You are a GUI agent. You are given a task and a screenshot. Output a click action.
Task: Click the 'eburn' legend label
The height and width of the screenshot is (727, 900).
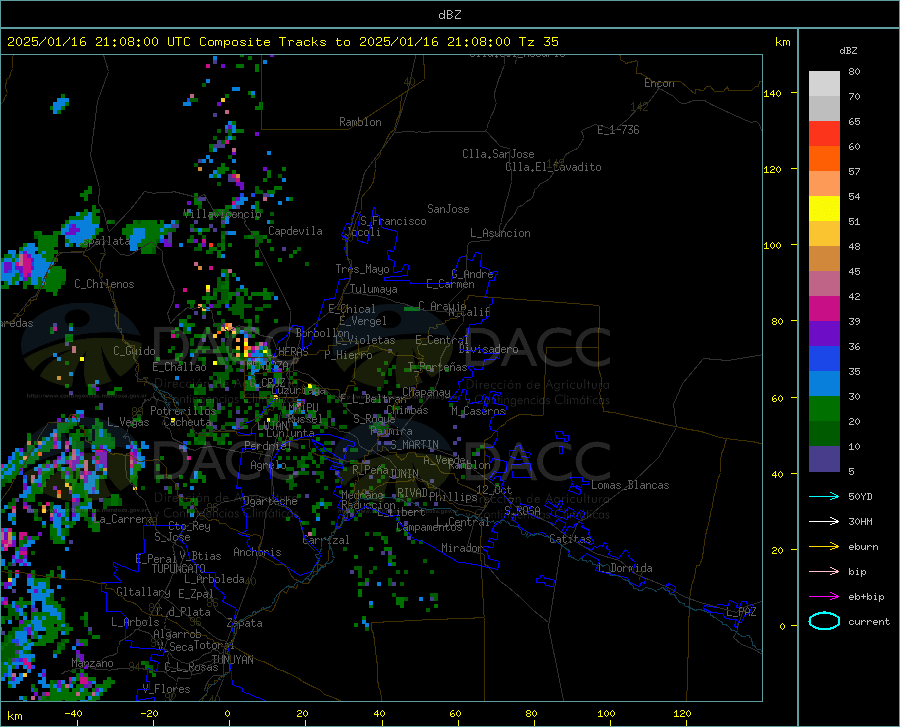pos(863,547)
